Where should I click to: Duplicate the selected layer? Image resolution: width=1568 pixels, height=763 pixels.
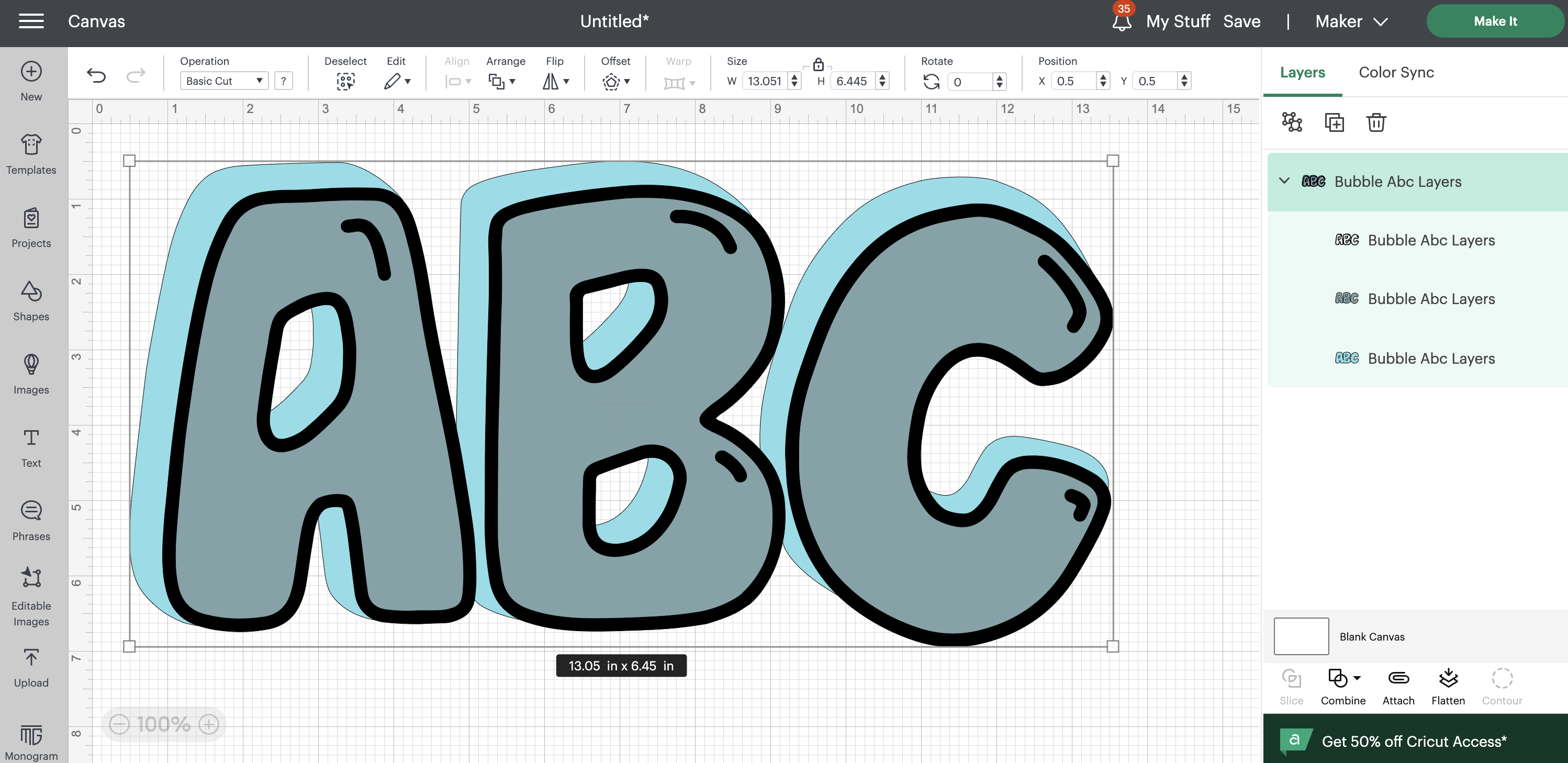tap(1334, 122)
